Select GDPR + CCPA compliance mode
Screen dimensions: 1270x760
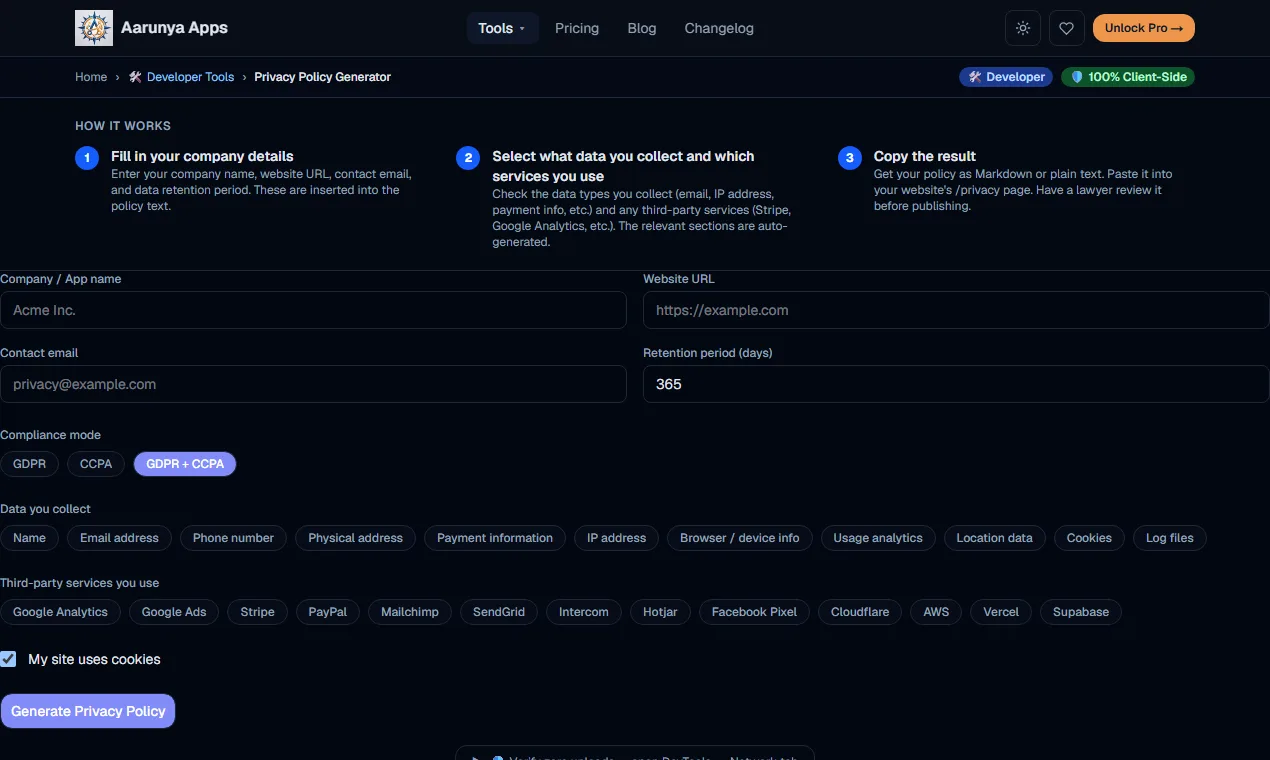[185, 464]
